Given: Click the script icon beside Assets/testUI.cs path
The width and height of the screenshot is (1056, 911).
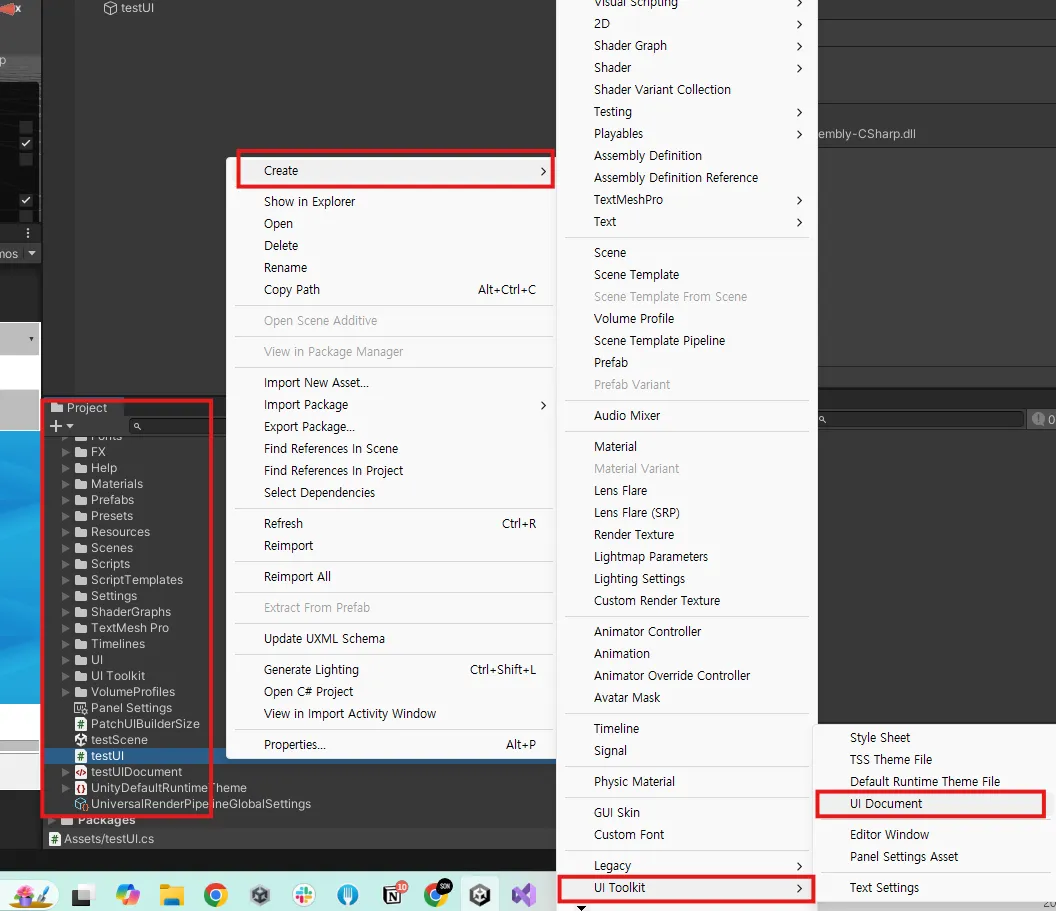Looking at the screenshot, I should [55, 839].
